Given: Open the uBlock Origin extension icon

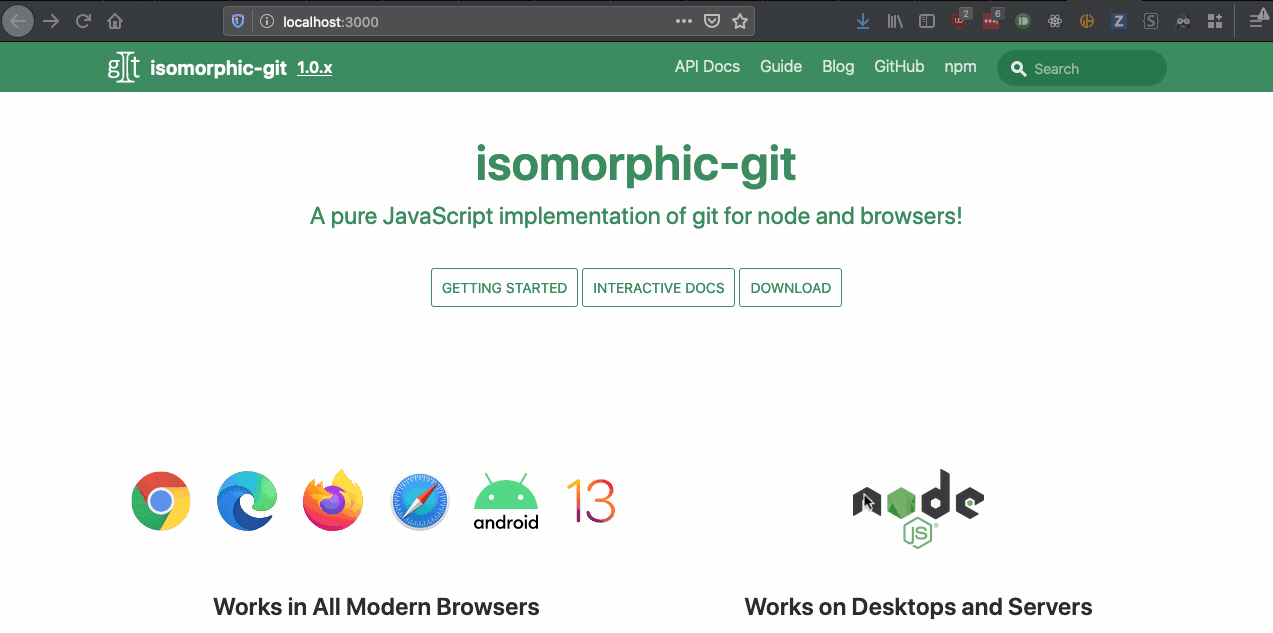Looking at the screenshot, I should click(960, 19).
